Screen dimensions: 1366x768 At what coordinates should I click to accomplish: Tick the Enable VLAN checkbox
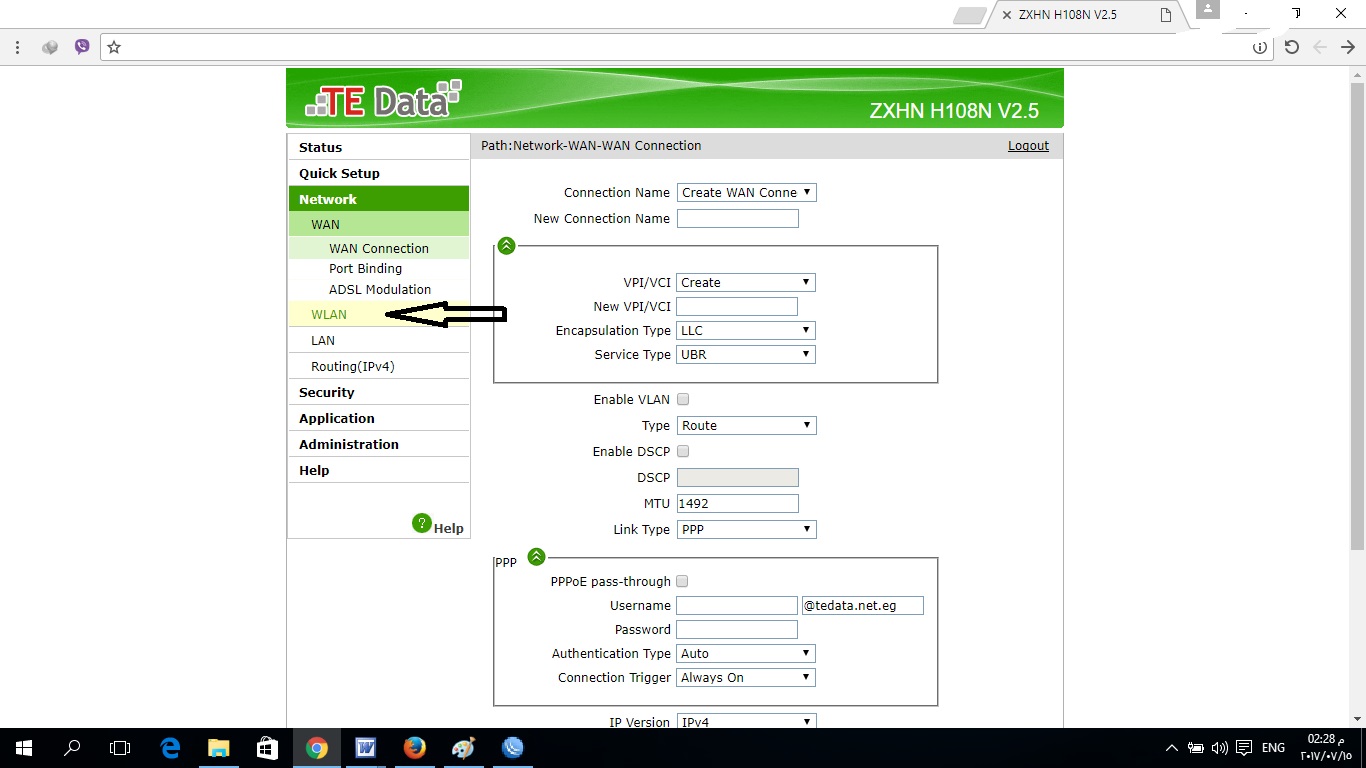pyautogui.click(x=683, y=399)
